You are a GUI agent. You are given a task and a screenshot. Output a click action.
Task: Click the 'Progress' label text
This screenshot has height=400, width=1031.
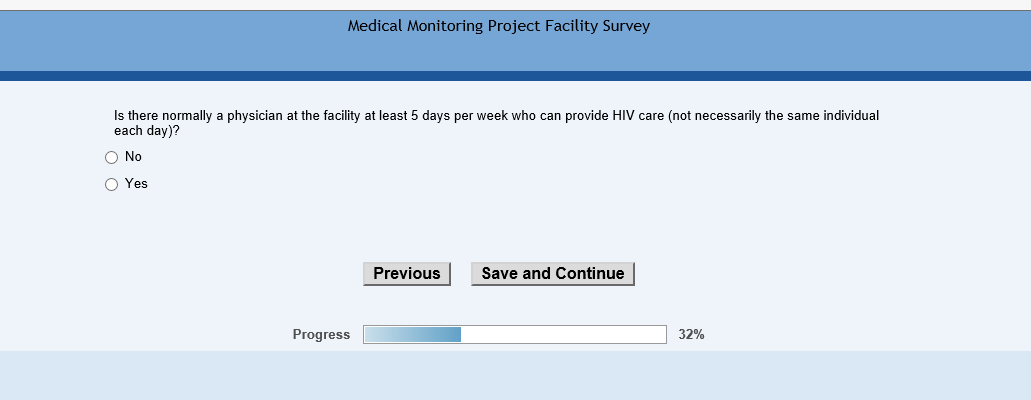(321, 335)
